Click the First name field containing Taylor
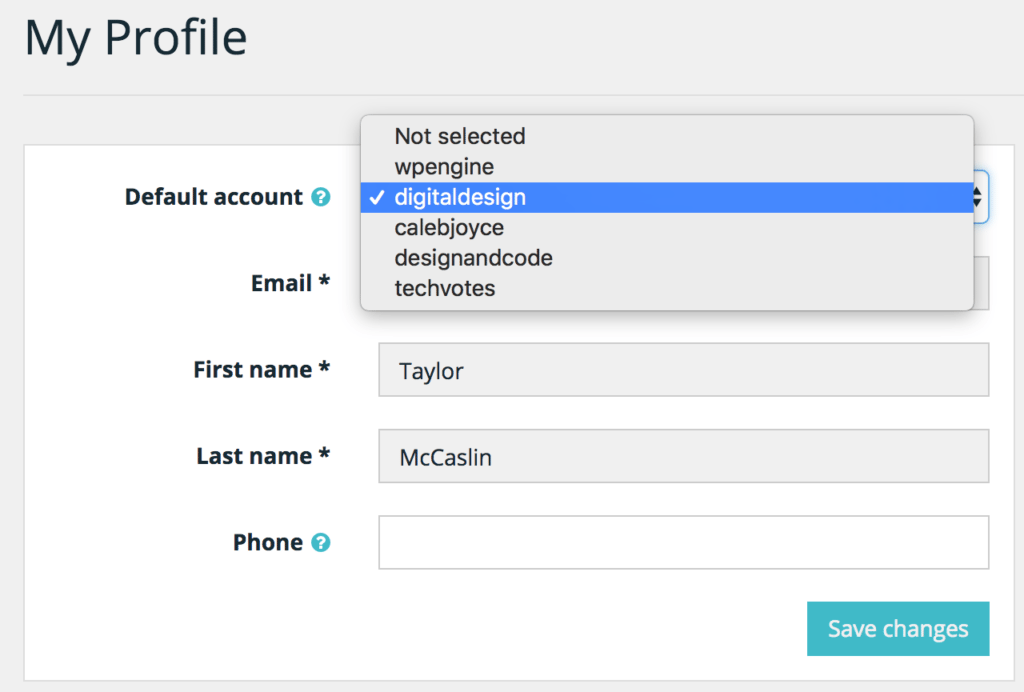The width and height of the screenshot is (1024, 692). point(683,370)
